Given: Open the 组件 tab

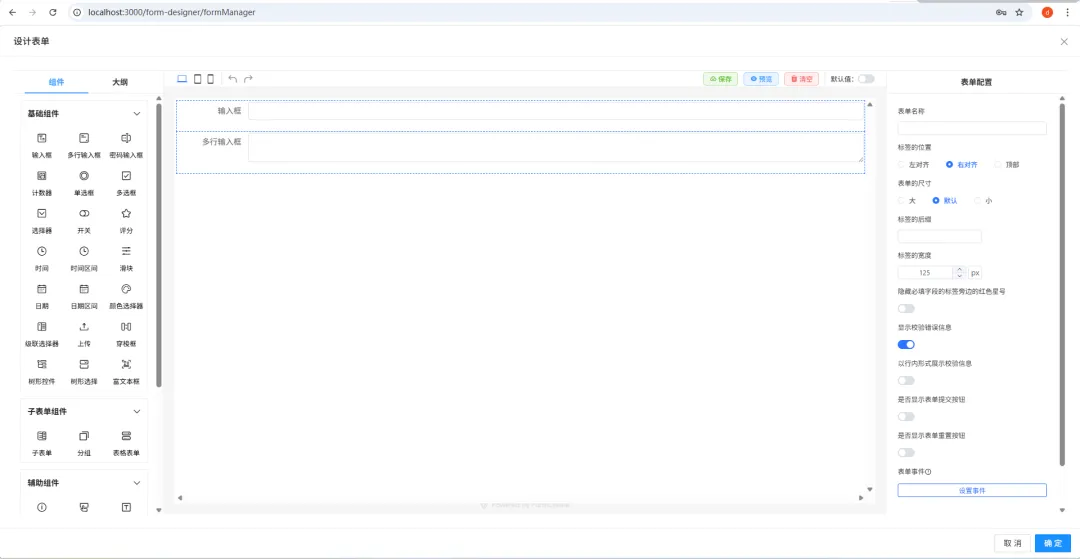Looking at the screenshot, I should click(x=56, y=82).
